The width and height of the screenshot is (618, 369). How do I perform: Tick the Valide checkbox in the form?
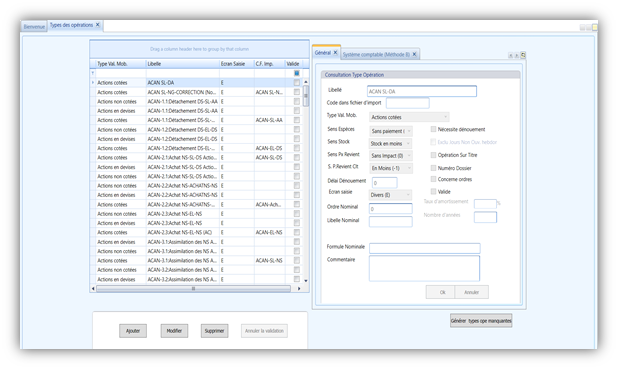point(434,192)
